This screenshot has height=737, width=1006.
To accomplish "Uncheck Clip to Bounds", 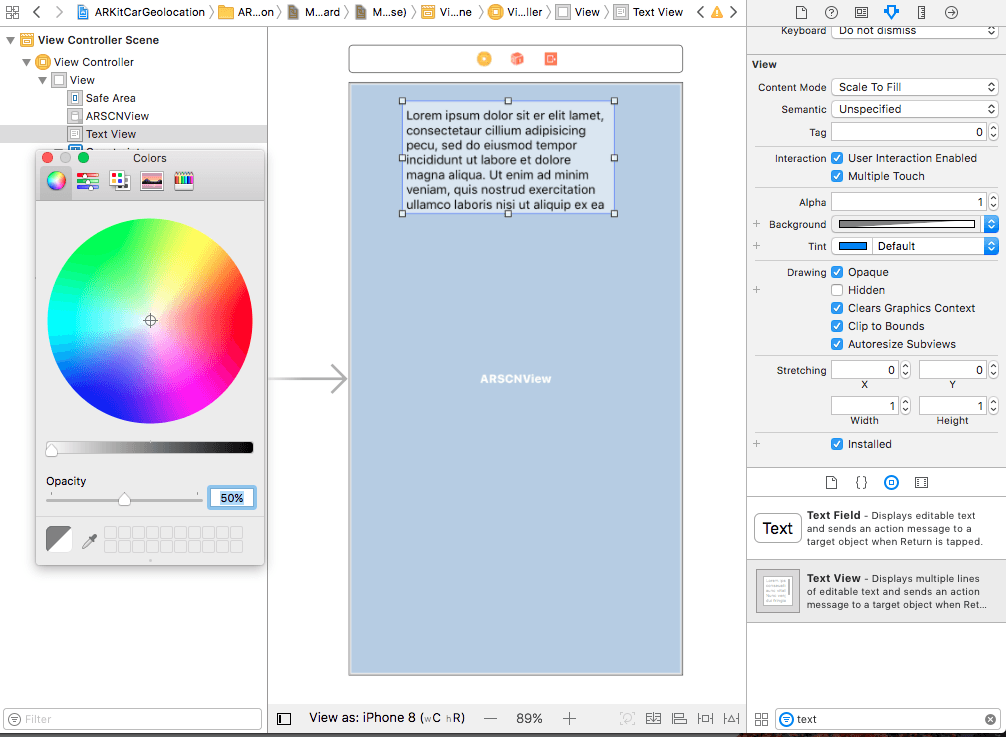I will 838,326.
